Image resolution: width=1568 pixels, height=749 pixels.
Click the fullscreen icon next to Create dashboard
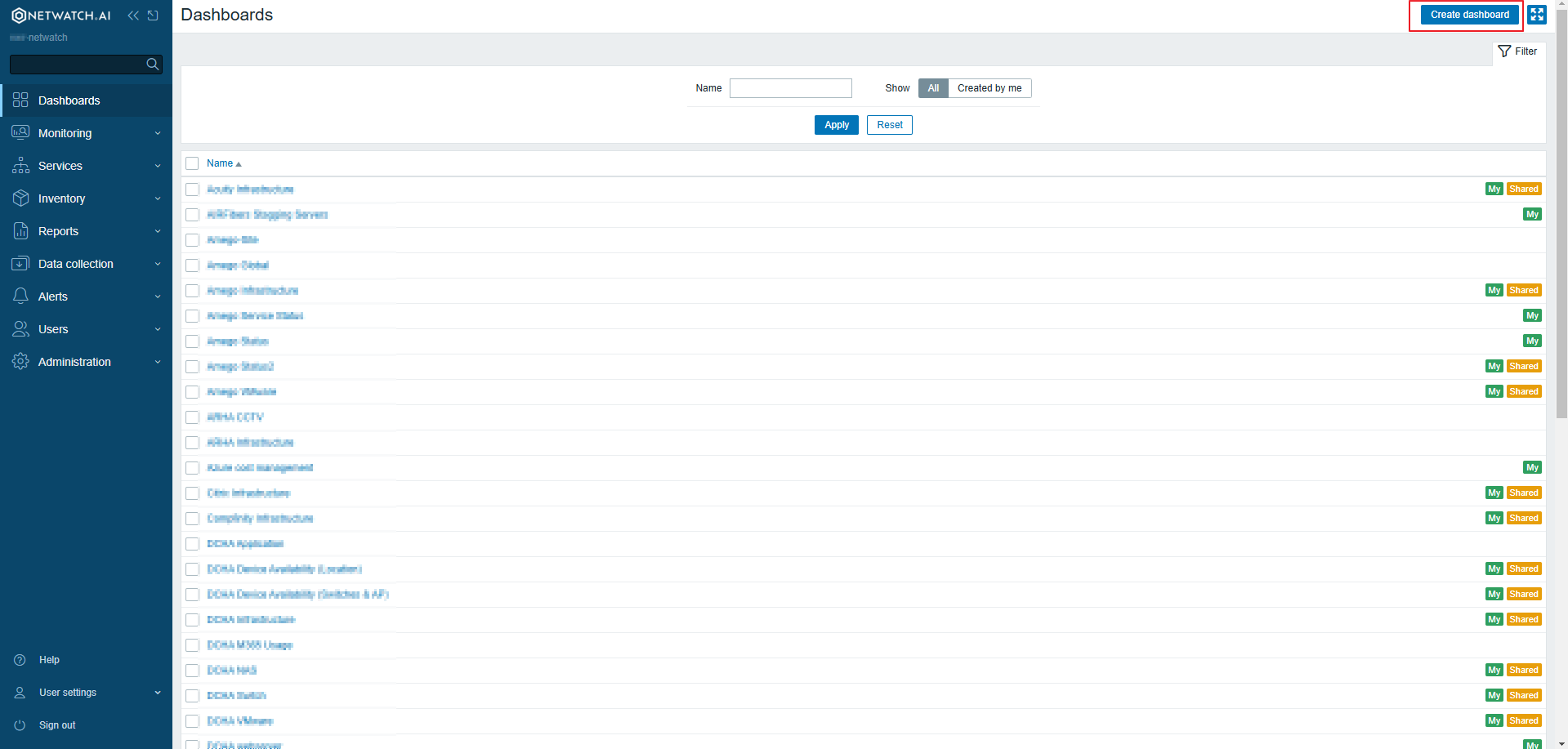(1537, 14)
